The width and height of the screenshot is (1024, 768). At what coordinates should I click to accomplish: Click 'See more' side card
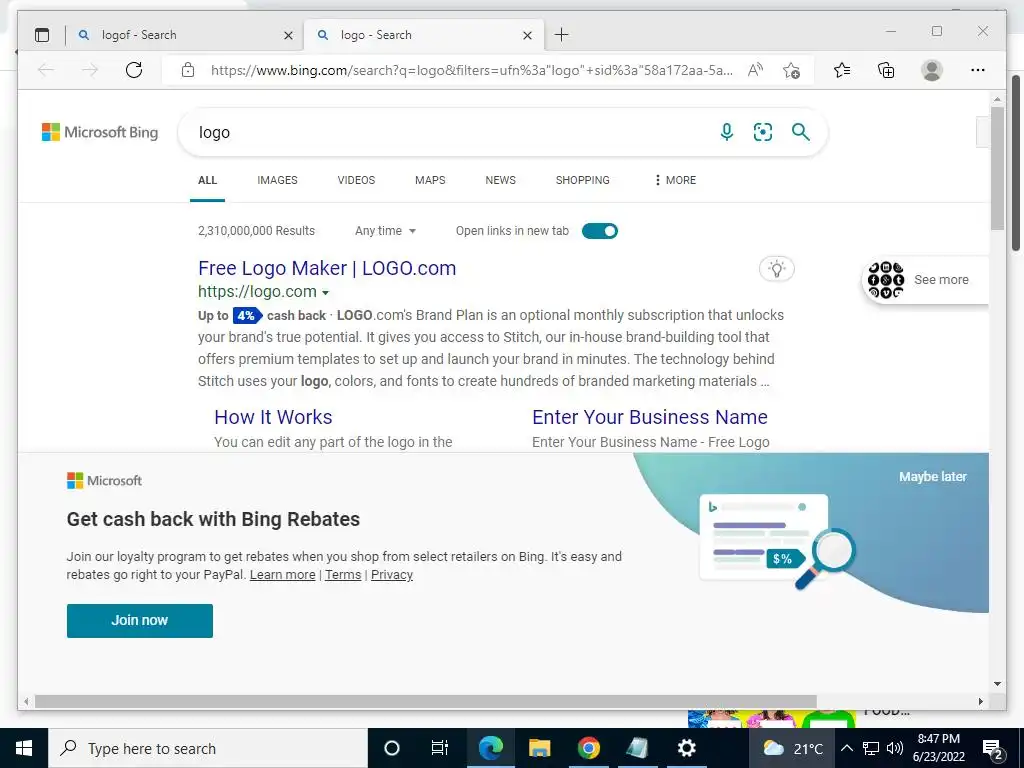[x=926, y=280]
